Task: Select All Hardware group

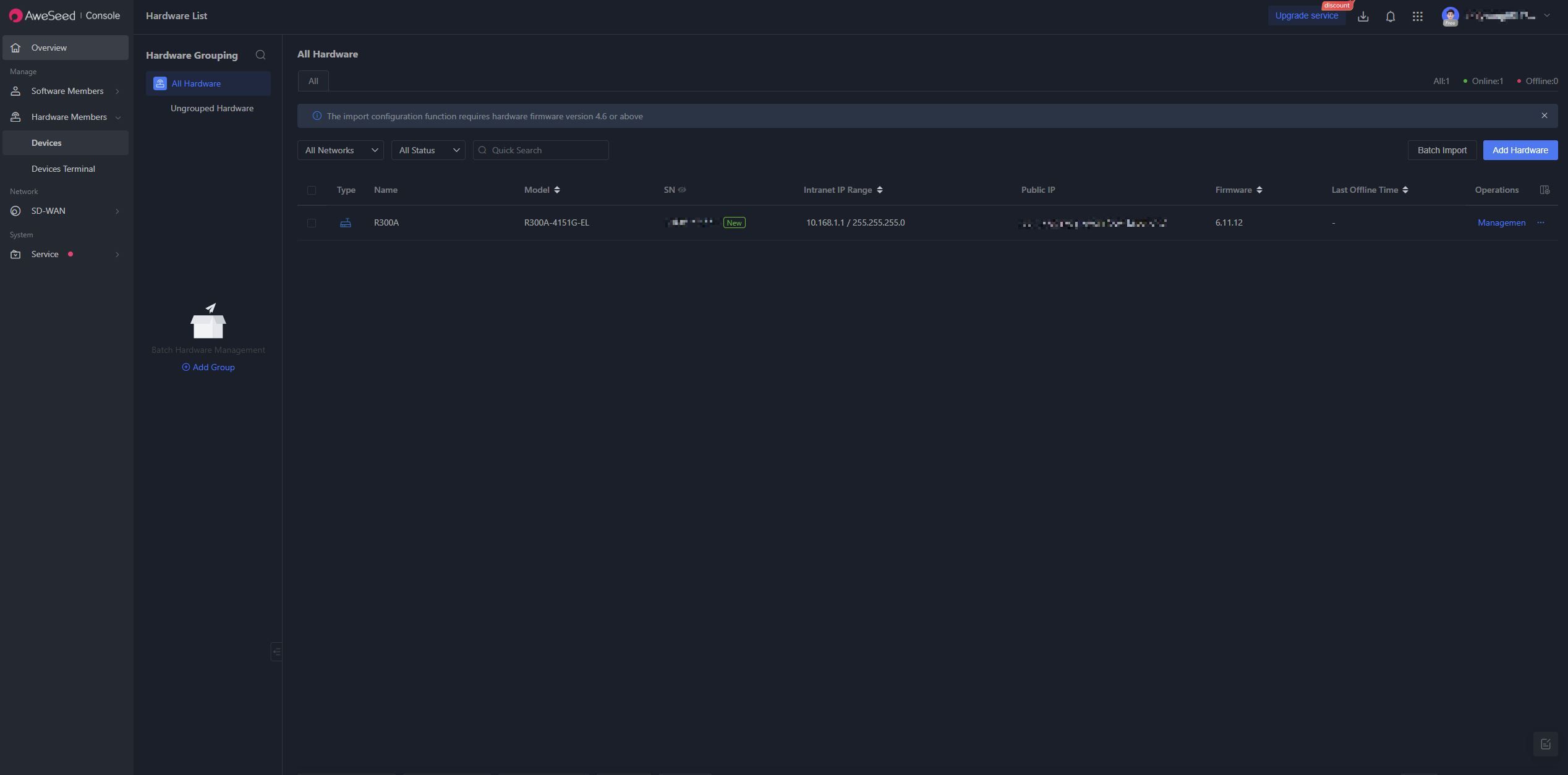Action: [x=208, y=83]
